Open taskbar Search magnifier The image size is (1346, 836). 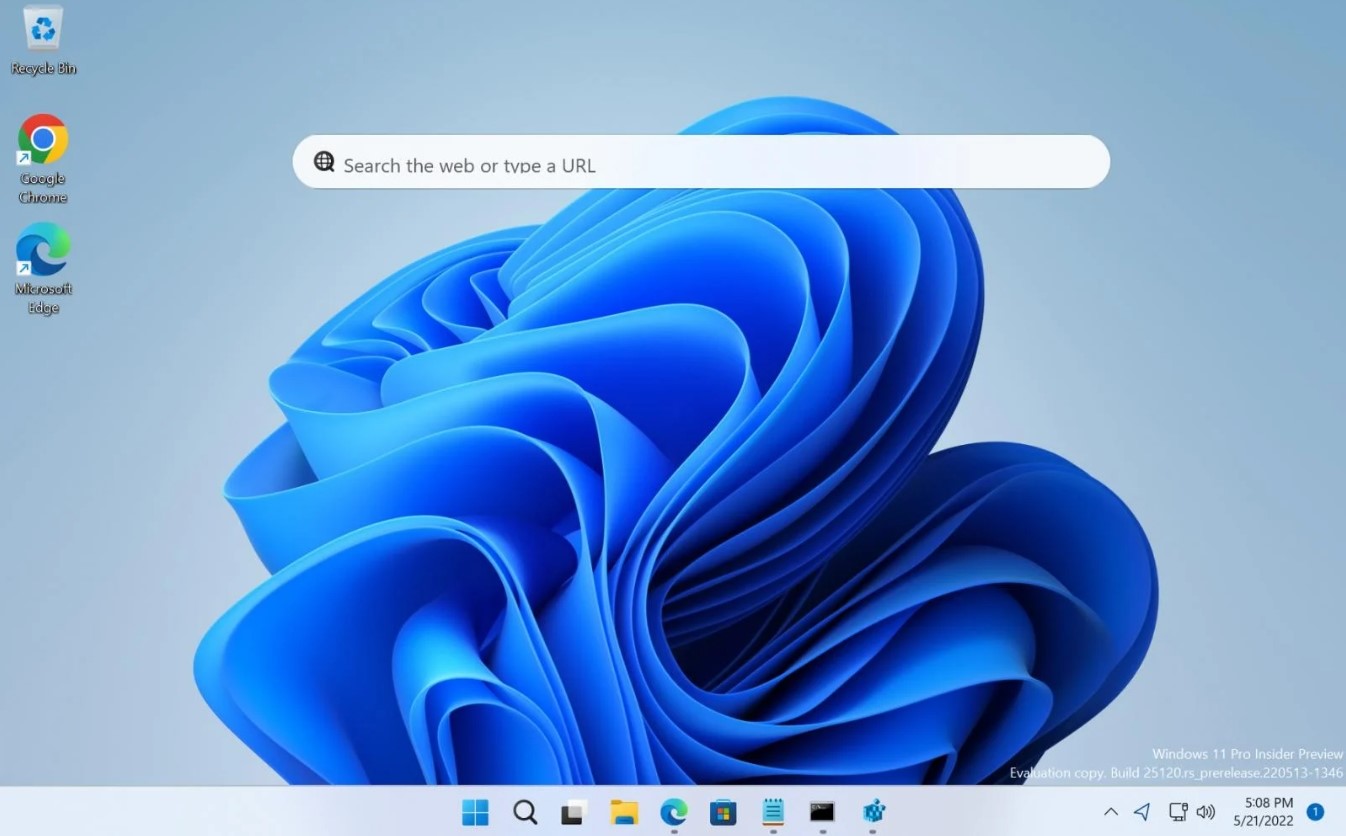tap(525, 812)
